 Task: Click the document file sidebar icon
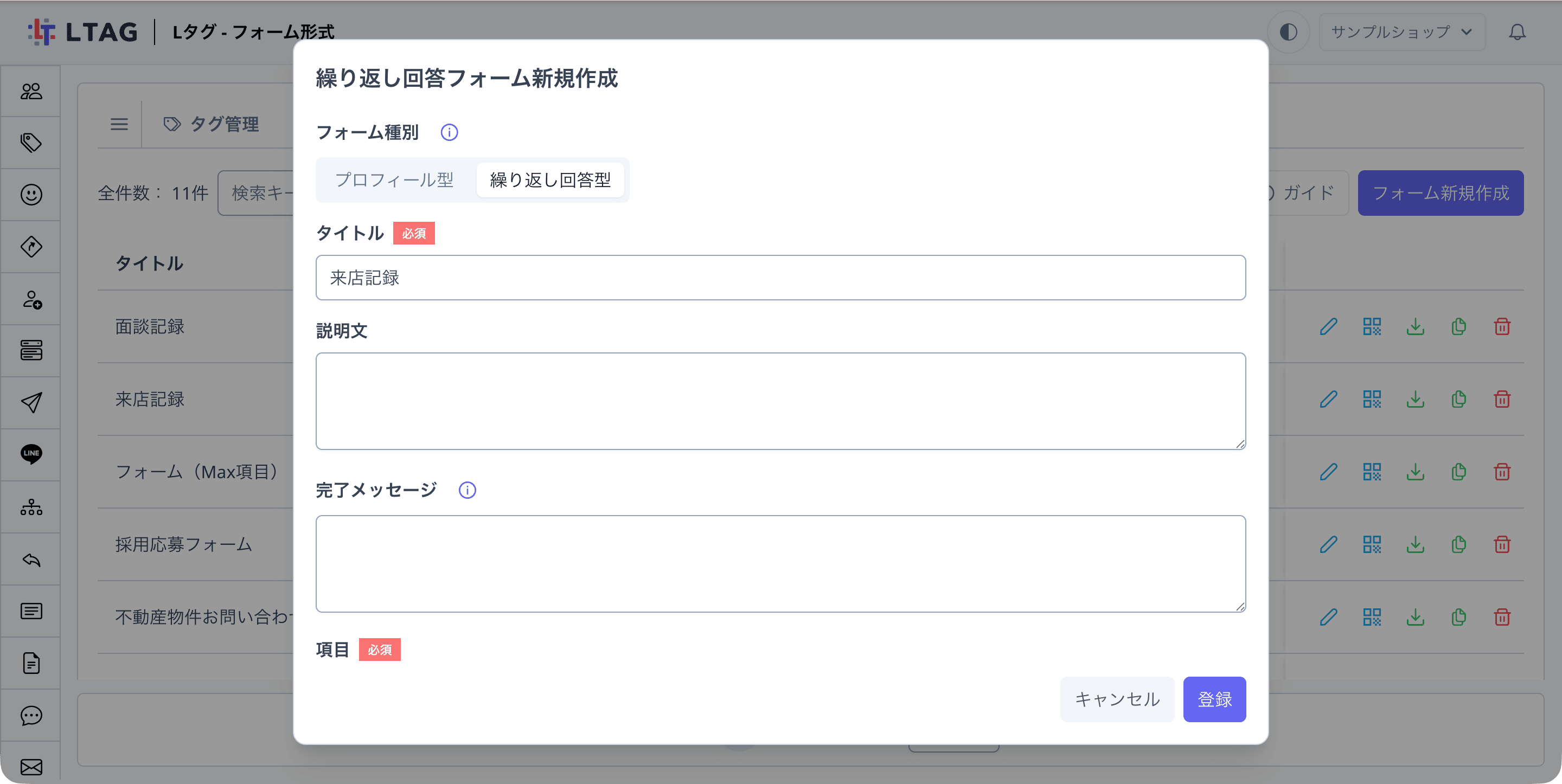31,663
